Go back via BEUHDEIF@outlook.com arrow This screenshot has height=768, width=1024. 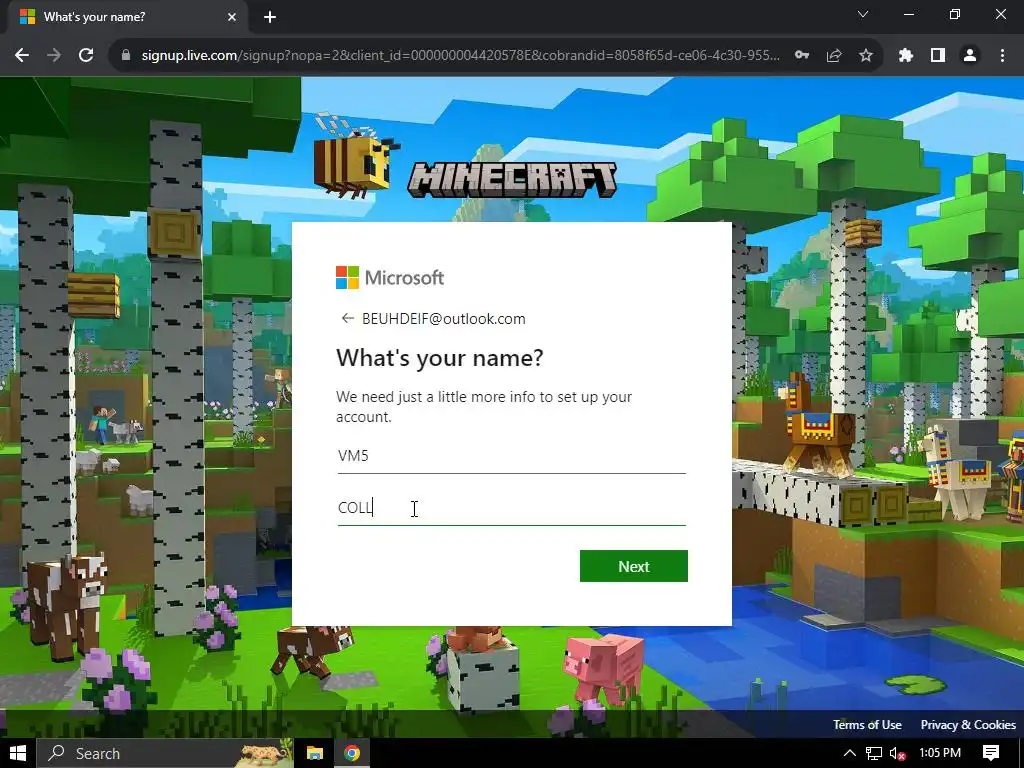347,319
